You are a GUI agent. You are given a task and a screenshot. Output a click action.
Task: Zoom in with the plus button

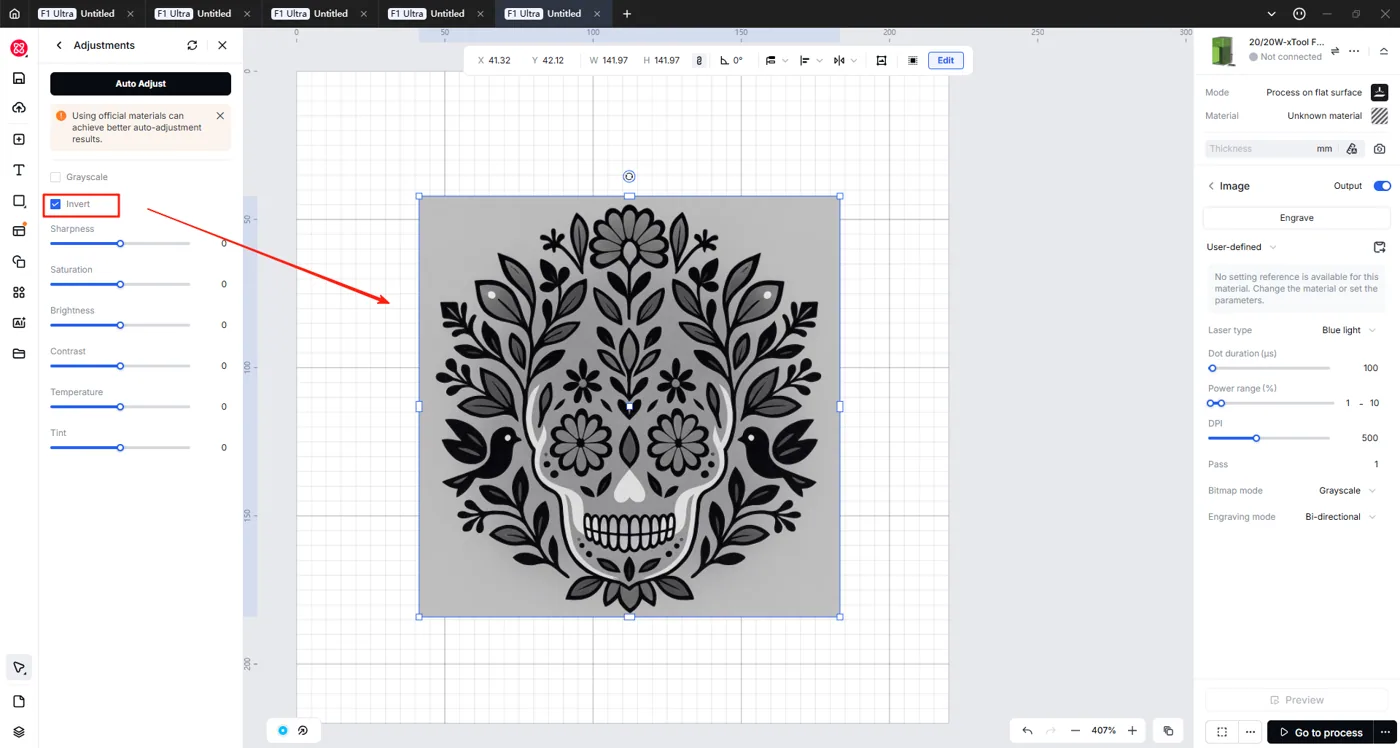click(1132, 731)
